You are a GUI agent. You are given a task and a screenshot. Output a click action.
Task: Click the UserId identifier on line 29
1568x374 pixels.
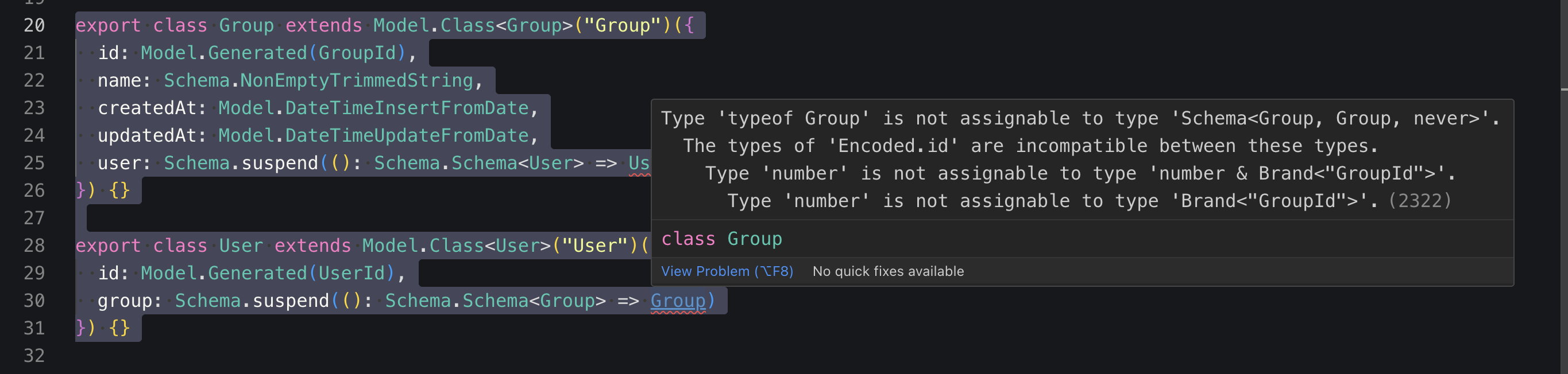351,273
